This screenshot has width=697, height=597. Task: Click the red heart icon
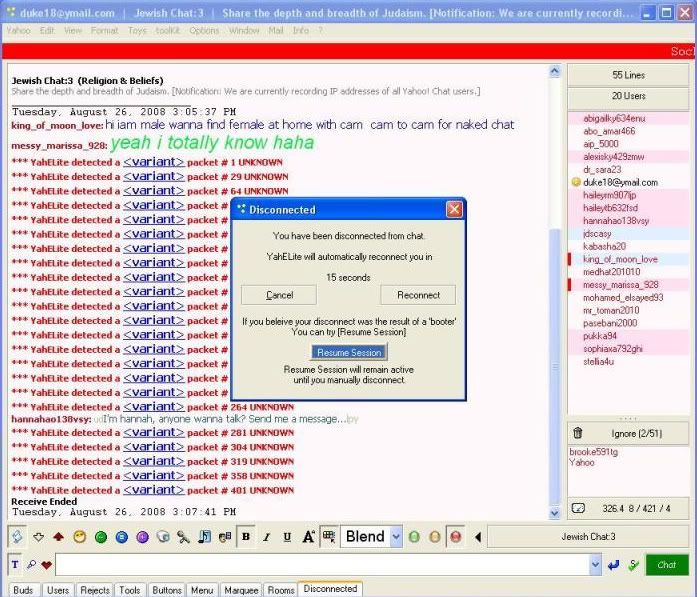point(46,565)
